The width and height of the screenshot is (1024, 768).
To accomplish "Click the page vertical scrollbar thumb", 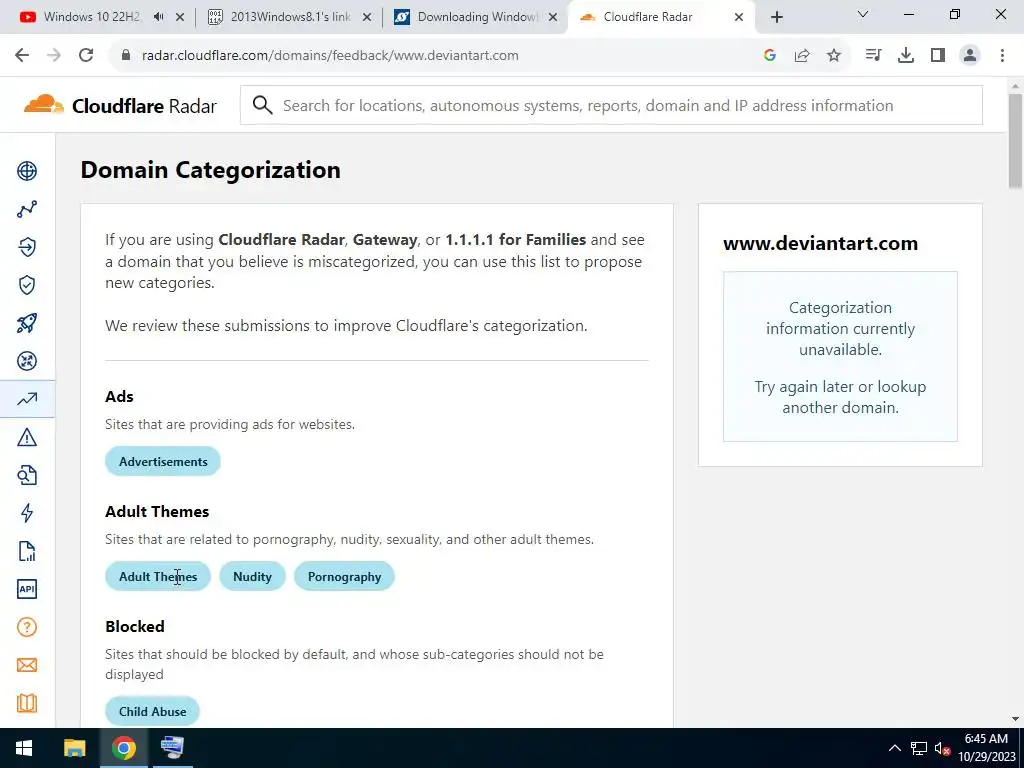I will click(x=1016, y=141).
